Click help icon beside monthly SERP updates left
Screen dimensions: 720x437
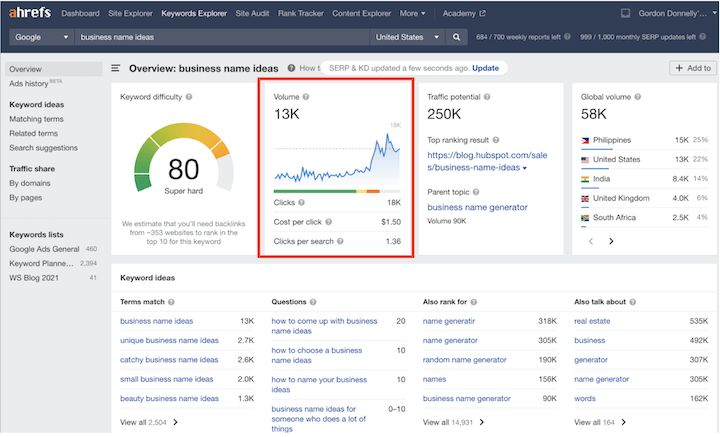coord(703,37)
